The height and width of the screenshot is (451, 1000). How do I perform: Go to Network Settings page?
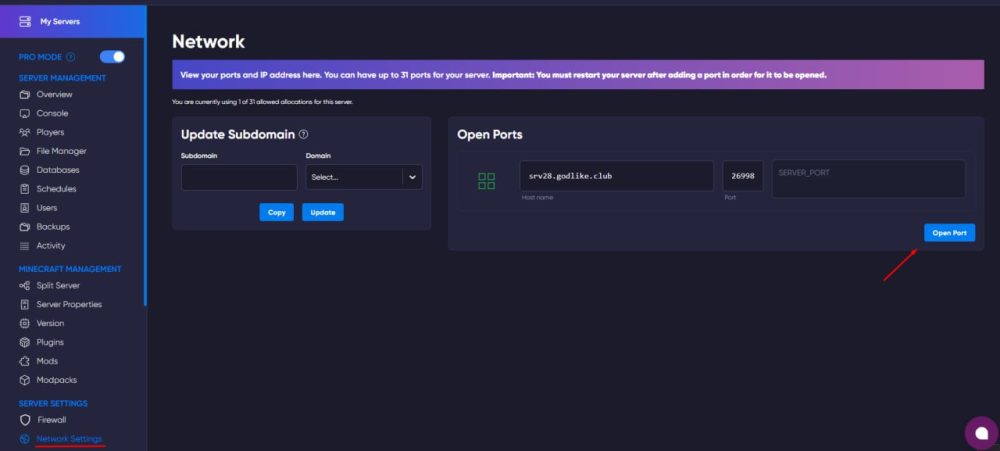(68, 439)
